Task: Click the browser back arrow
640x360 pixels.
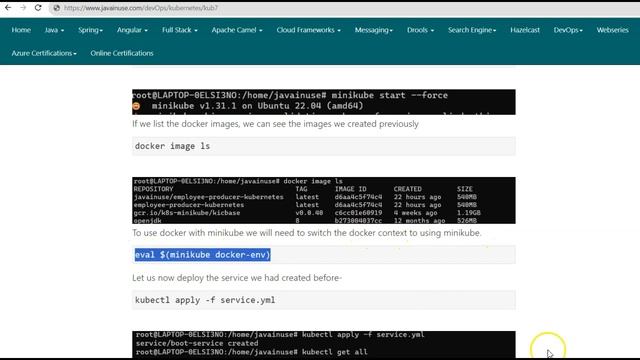Action: coord(8,8)
